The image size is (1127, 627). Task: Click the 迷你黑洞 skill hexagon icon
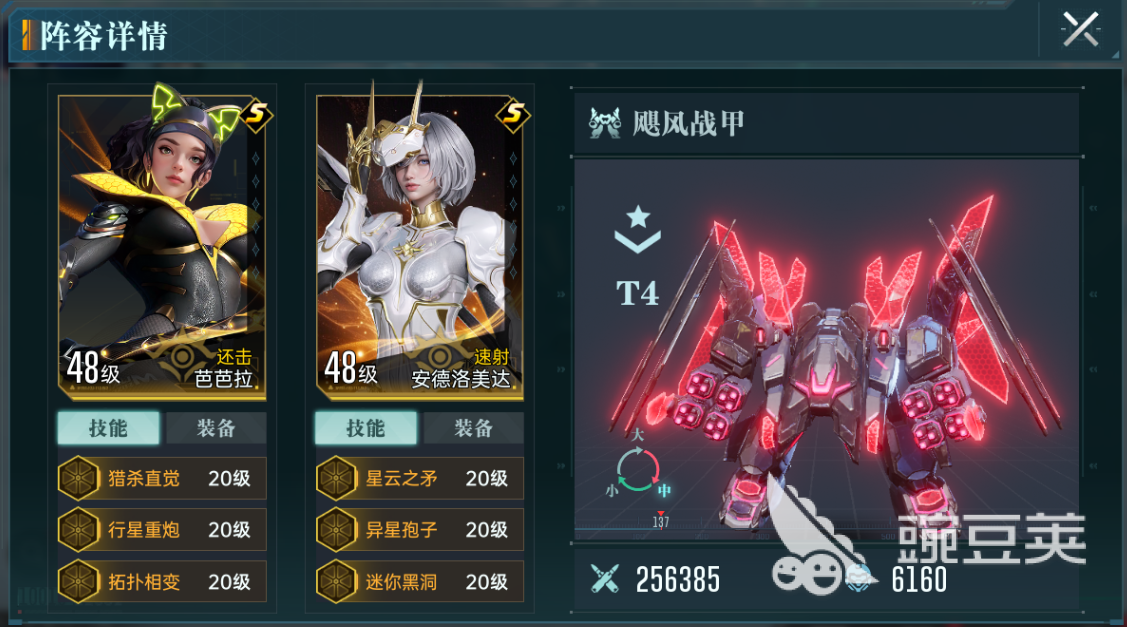pyautogui.click(x=336, y=582)
